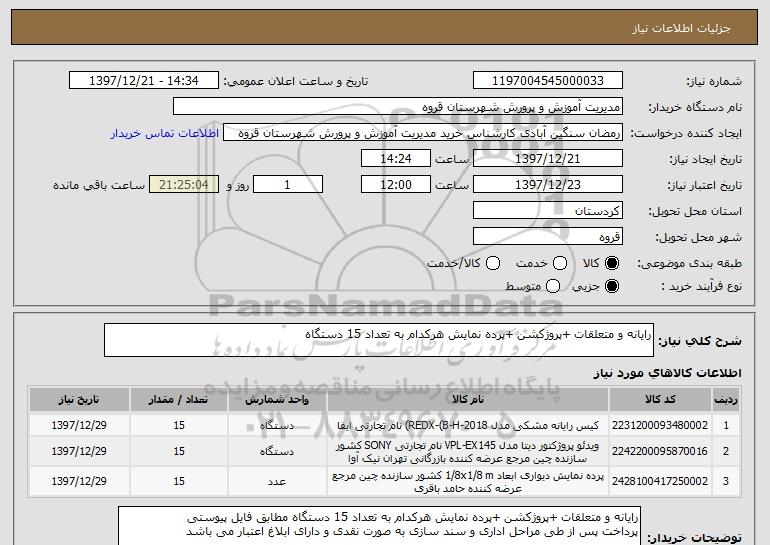Image resolution: width=770 pixels, height=545 pixels.
Task: Click item code 2428100417250002
Action: (x=660, y=481)
